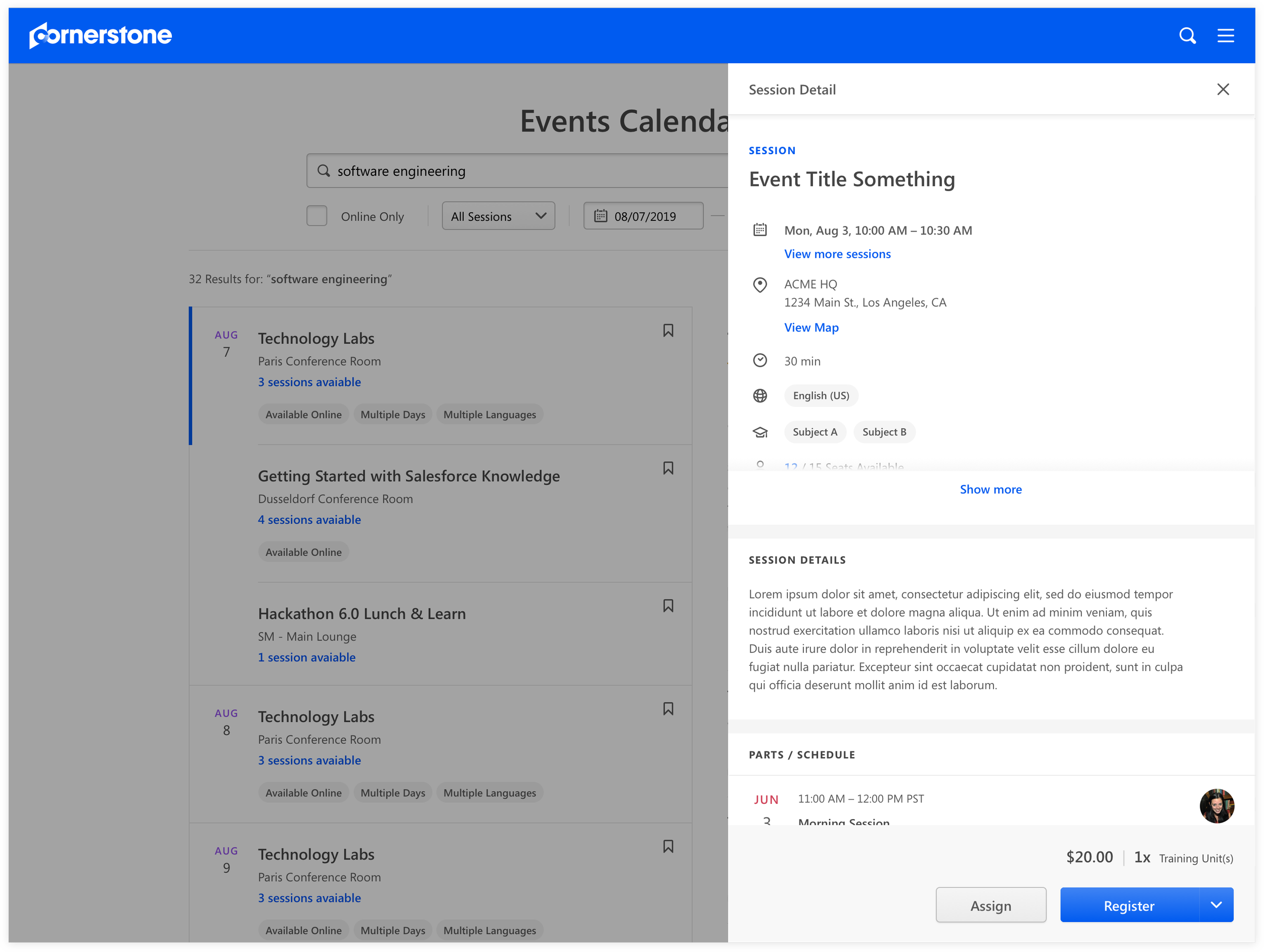Open the hamburger menu in the header
The height and width of the screenshot is (952, 1264).
(1225, 35)
